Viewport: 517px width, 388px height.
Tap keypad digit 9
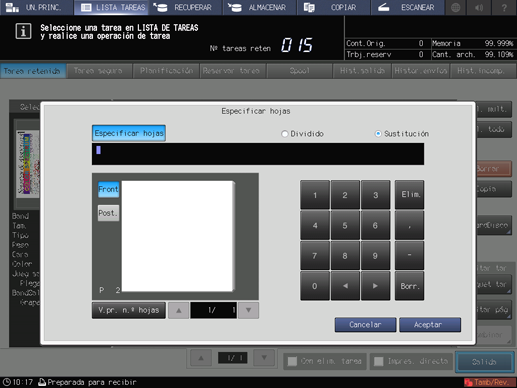[375, 256]
